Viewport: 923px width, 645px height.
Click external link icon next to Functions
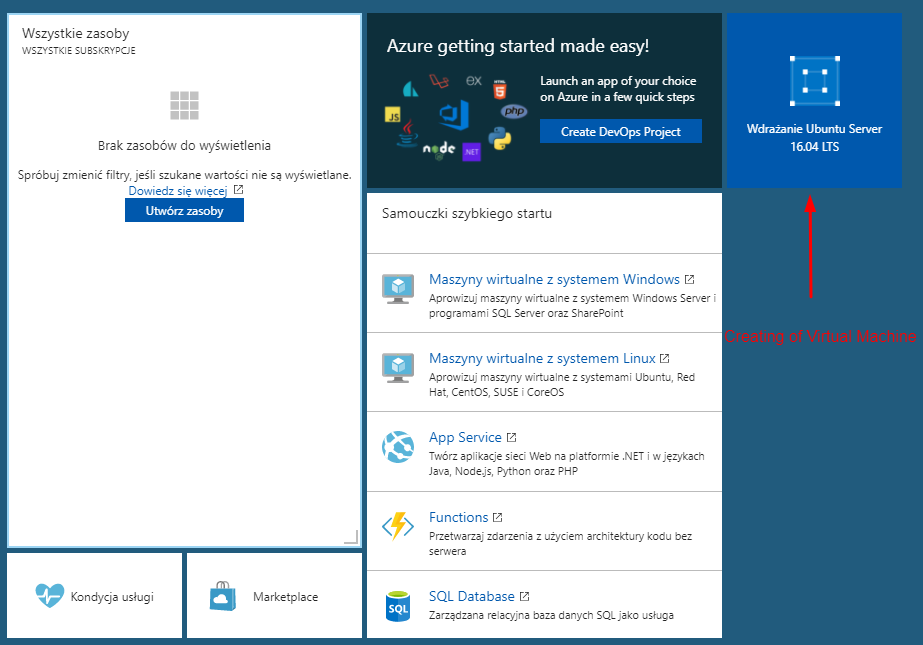497,517
